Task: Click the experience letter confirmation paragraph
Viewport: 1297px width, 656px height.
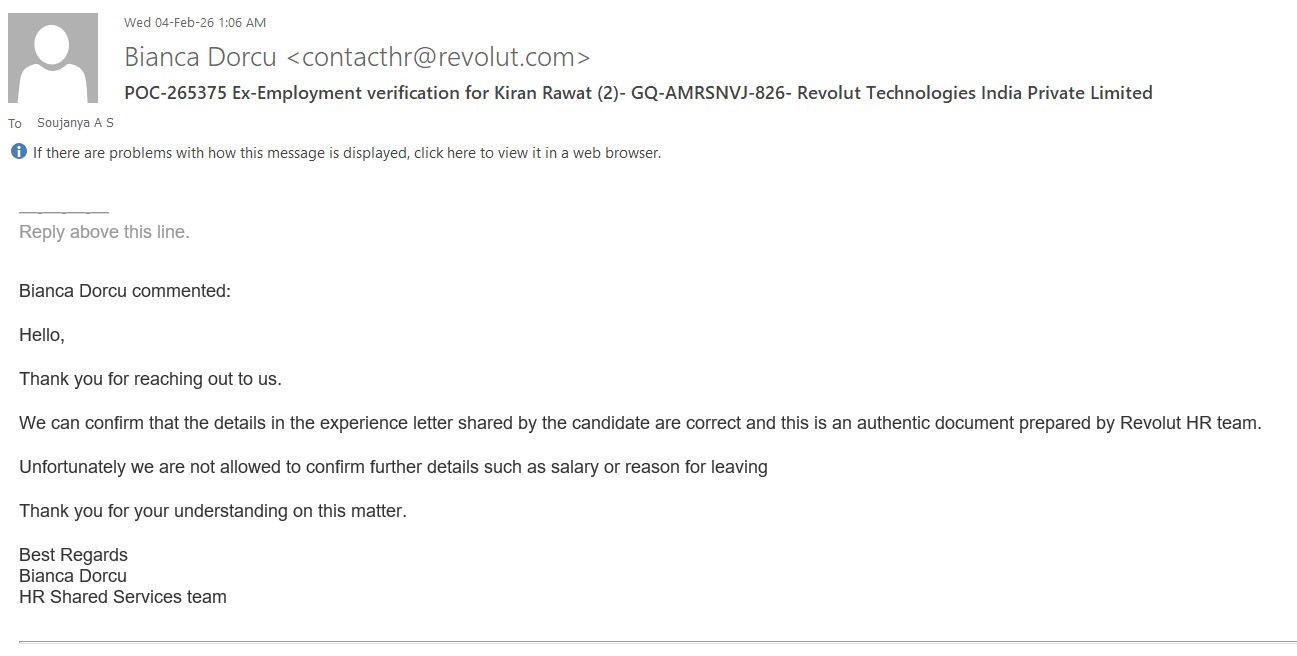Action: 640,423
